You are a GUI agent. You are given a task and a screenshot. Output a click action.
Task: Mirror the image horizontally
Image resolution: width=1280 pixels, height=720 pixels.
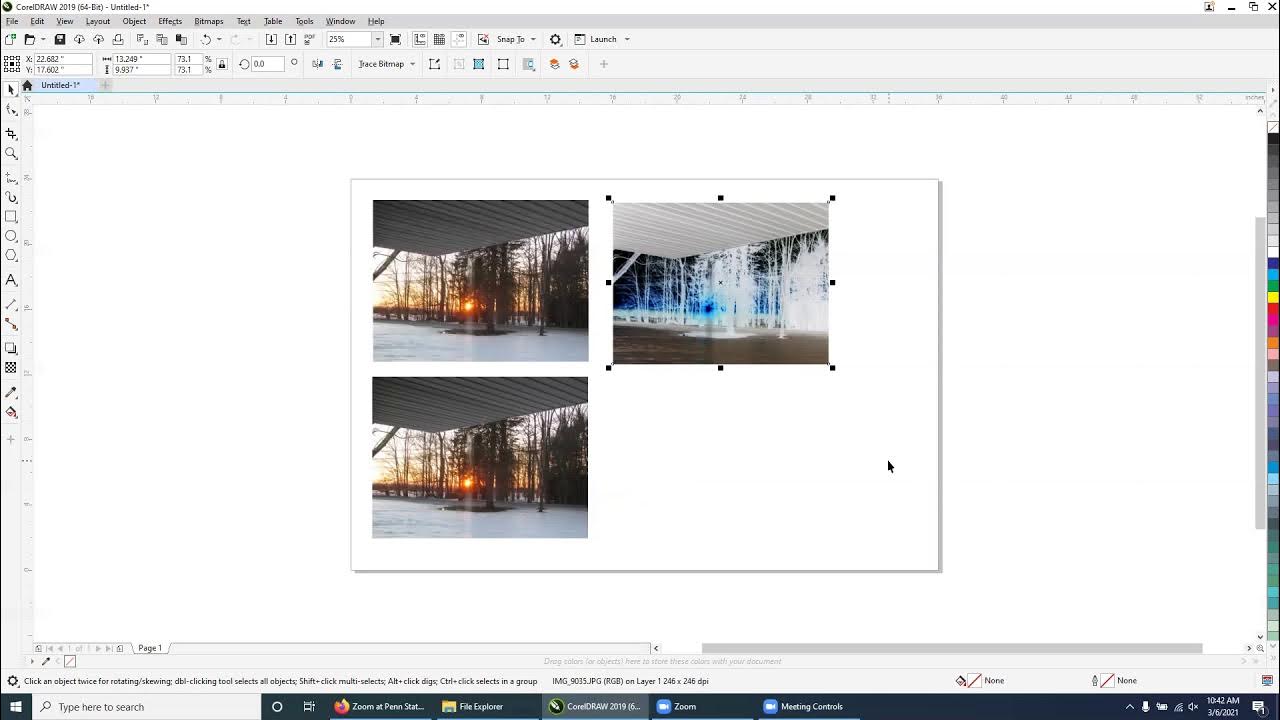pyautogui.click(x=318, y=64)
